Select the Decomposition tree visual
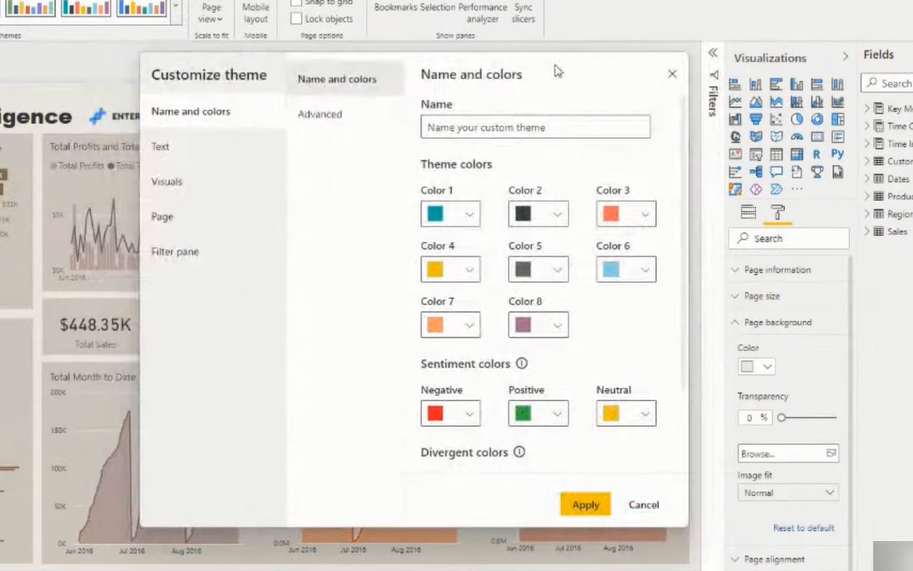 point(756,172)
